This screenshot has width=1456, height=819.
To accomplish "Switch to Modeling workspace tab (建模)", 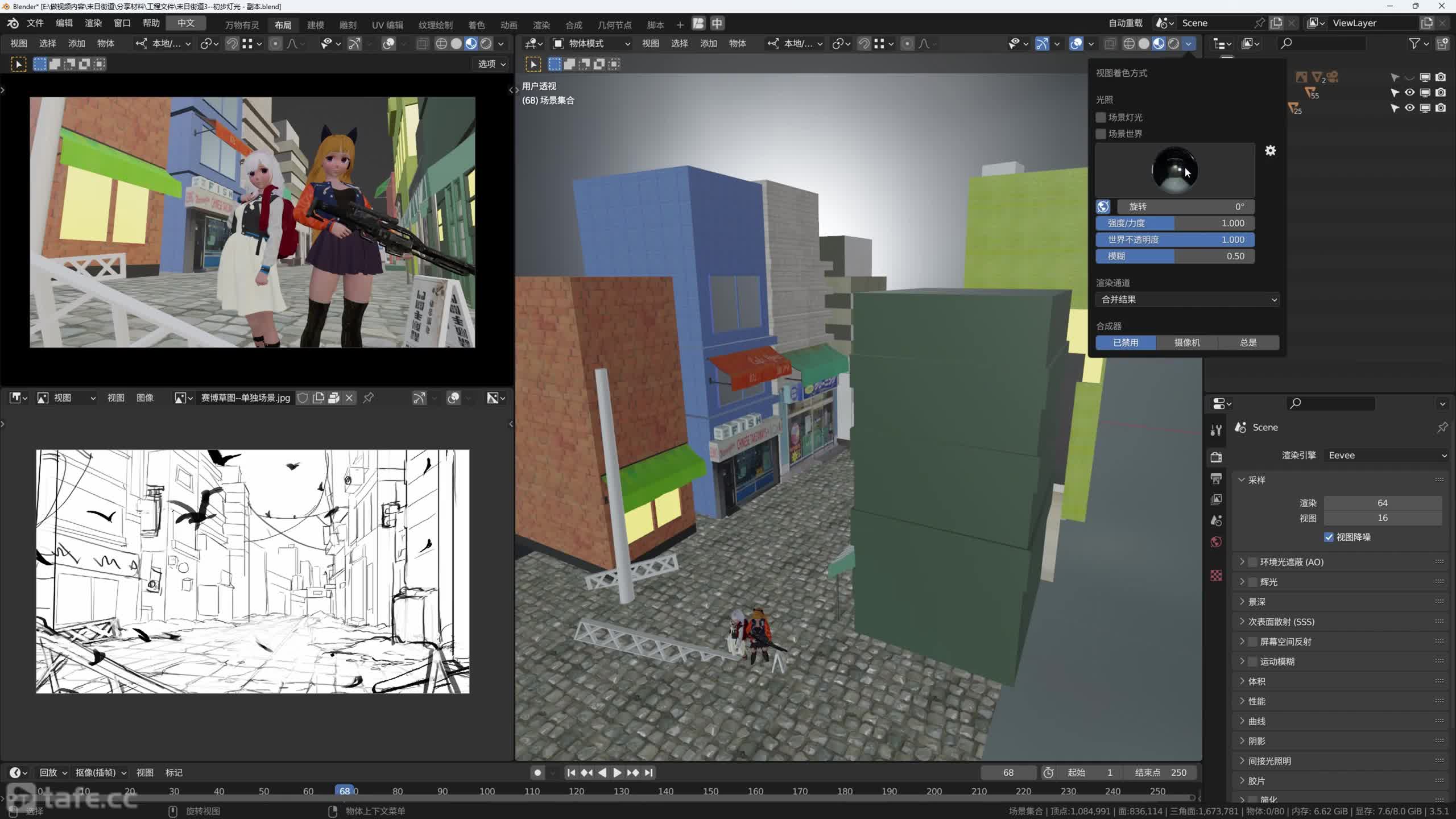I will click(x=315, y=24).
